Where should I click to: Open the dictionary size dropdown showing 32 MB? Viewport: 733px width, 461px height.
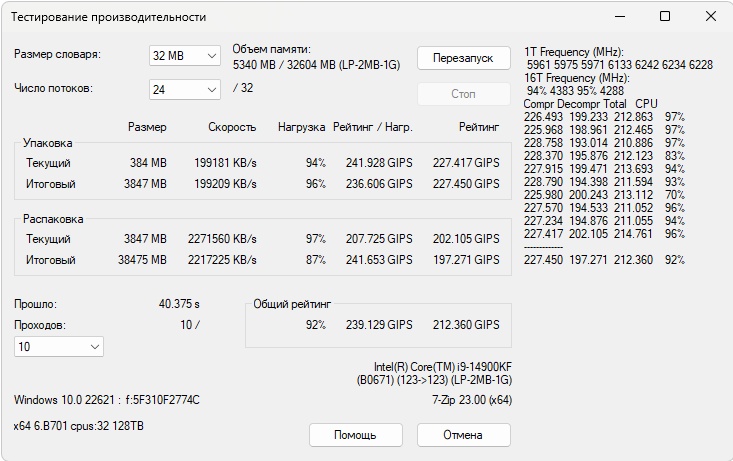(184, 56)
